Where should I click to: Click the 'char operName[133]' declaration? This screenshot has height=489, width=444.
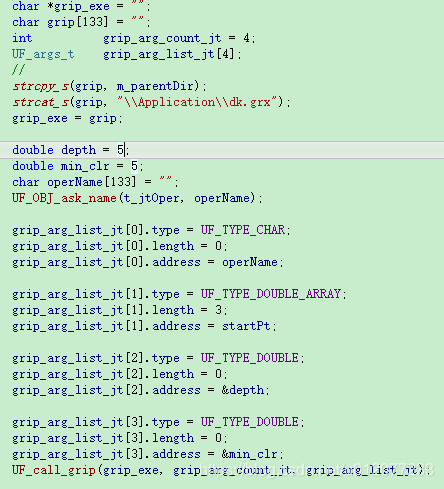coord(95,182)
